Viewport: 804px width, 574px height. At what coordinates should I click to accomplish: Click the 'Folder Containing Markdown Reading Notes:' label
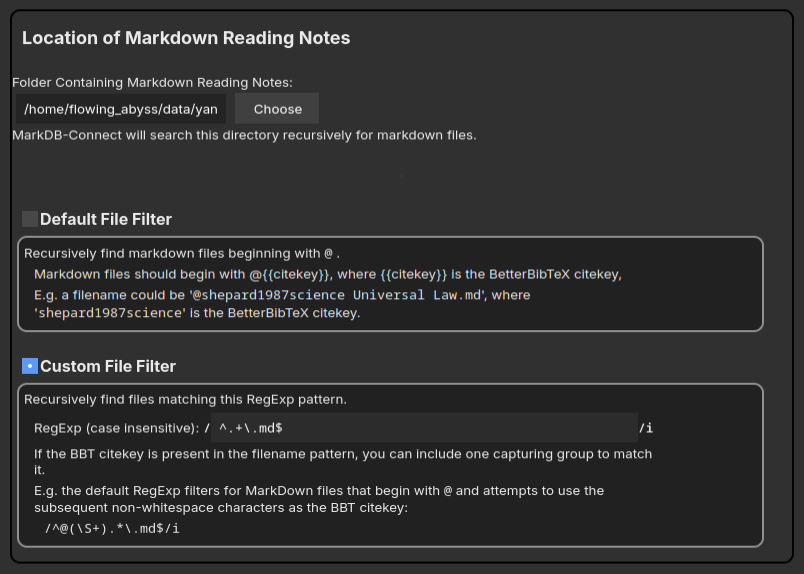[152, 83]
